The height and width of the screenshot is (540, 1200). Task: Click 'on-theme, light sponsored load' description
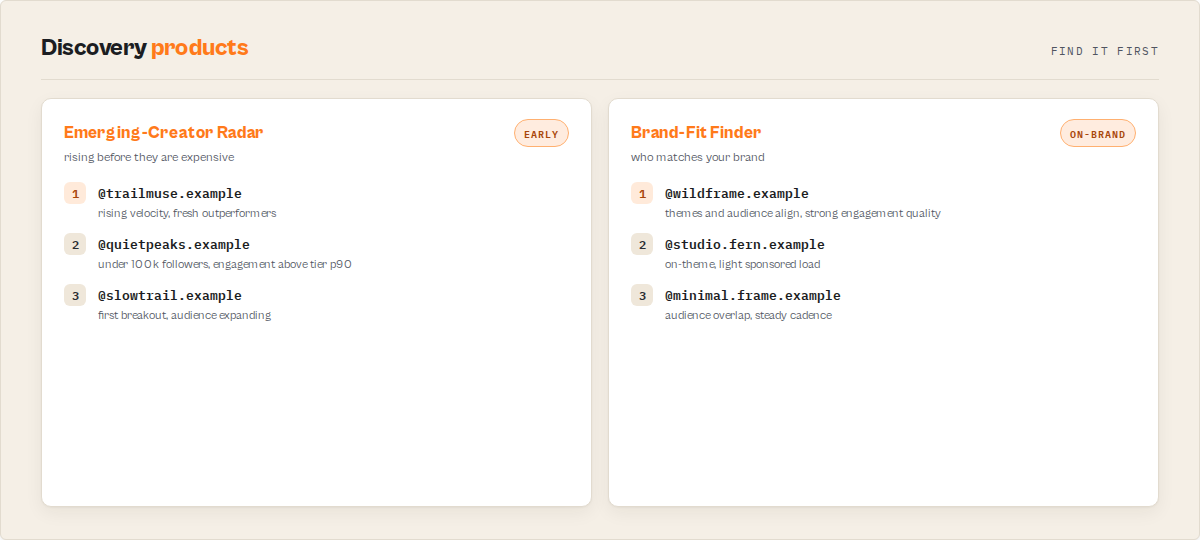coord(743,264)
